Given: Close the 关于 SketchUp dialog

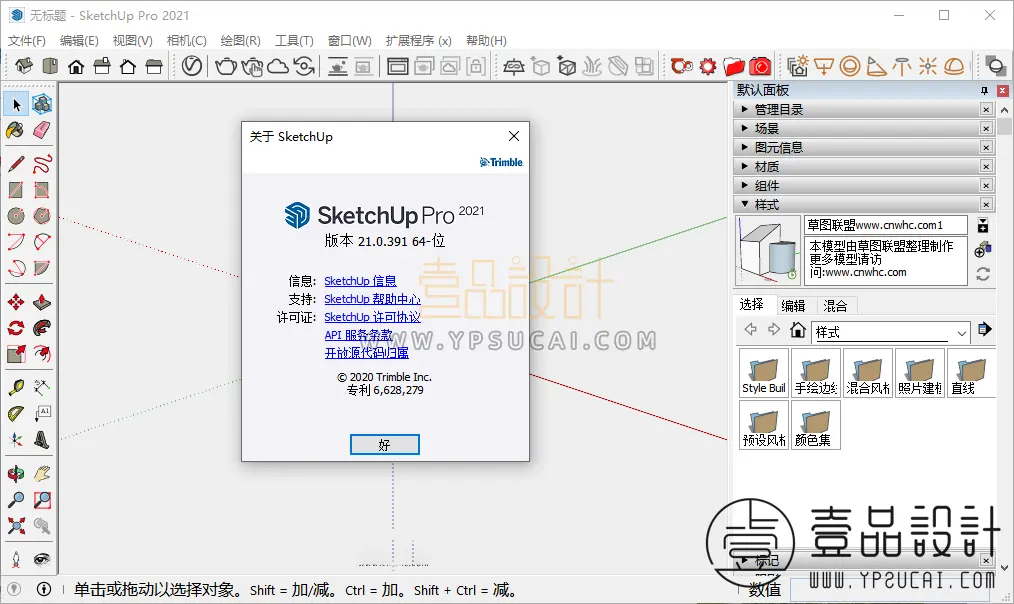Looking at the screenshot, I should pos(514,136).
